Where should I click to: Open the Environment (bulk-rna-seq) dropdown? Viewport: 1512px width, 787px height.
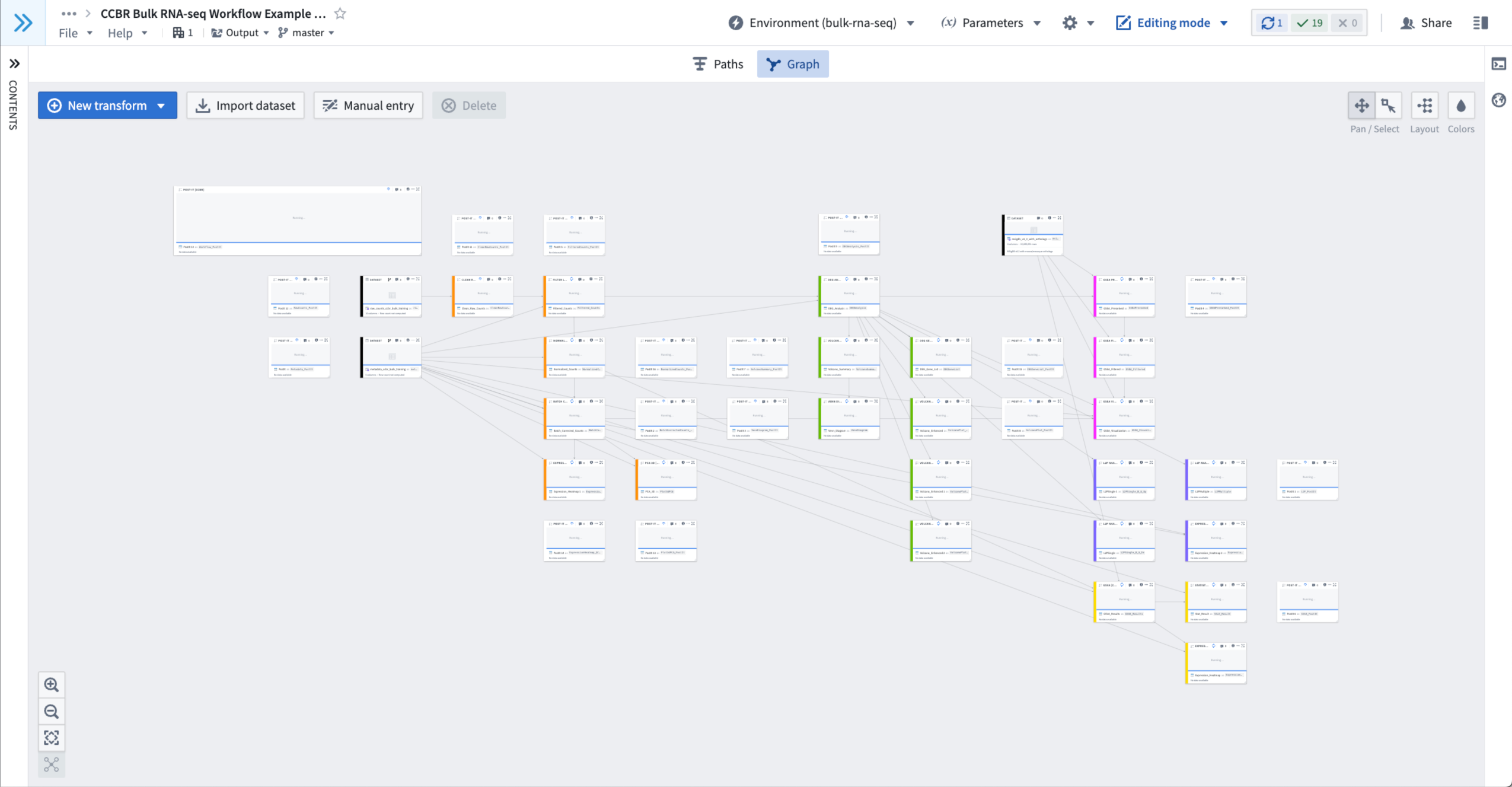(x=821, y=23)
